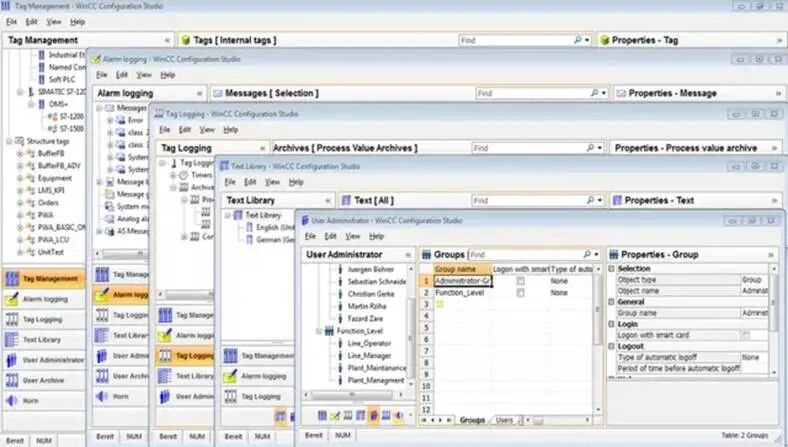Viewport: 788px width, 447px height.
Task: Select Tag Management in Alarm logging window navigation
Action: click(x=121, y=275)
